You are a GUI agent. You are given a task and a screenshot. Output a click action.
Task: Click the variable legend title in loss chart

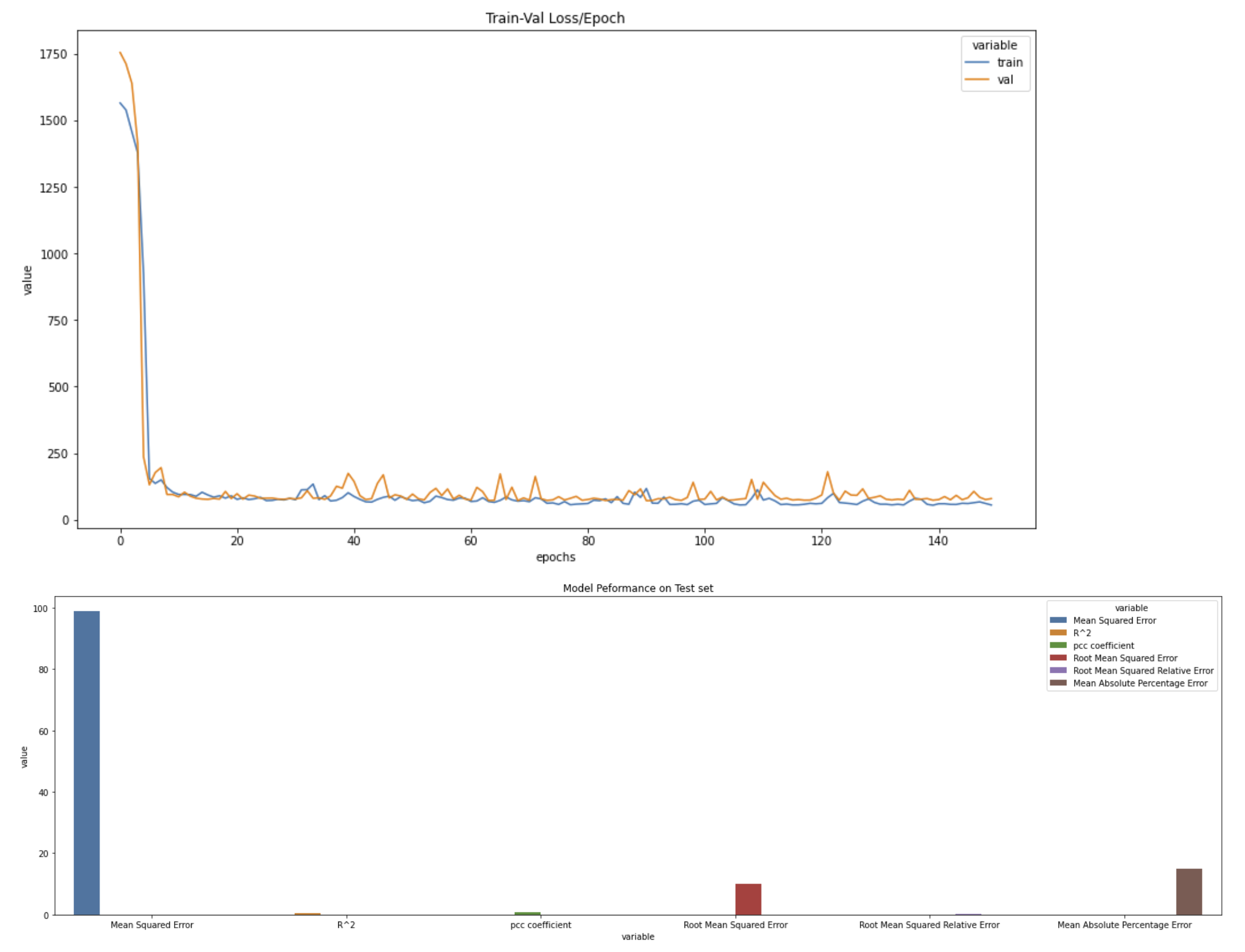point(995,45)
